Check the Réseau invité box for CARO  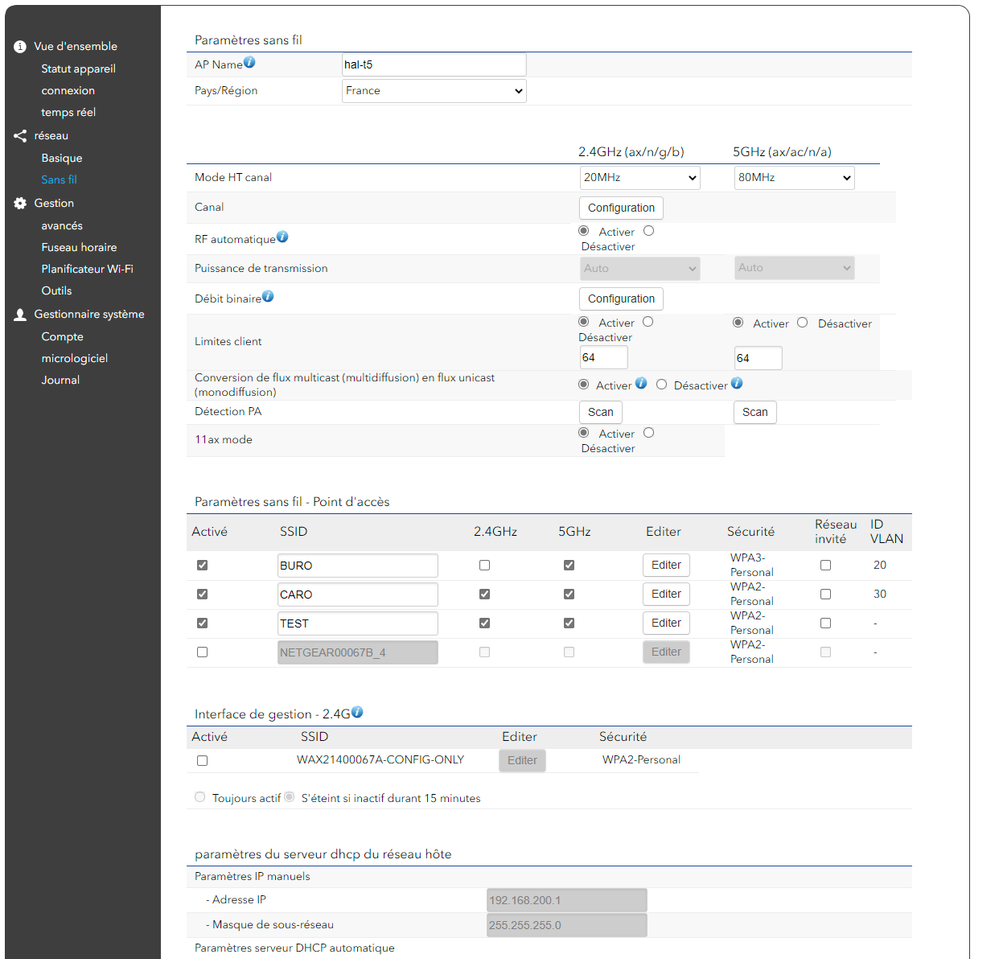(x=825, y=594)
